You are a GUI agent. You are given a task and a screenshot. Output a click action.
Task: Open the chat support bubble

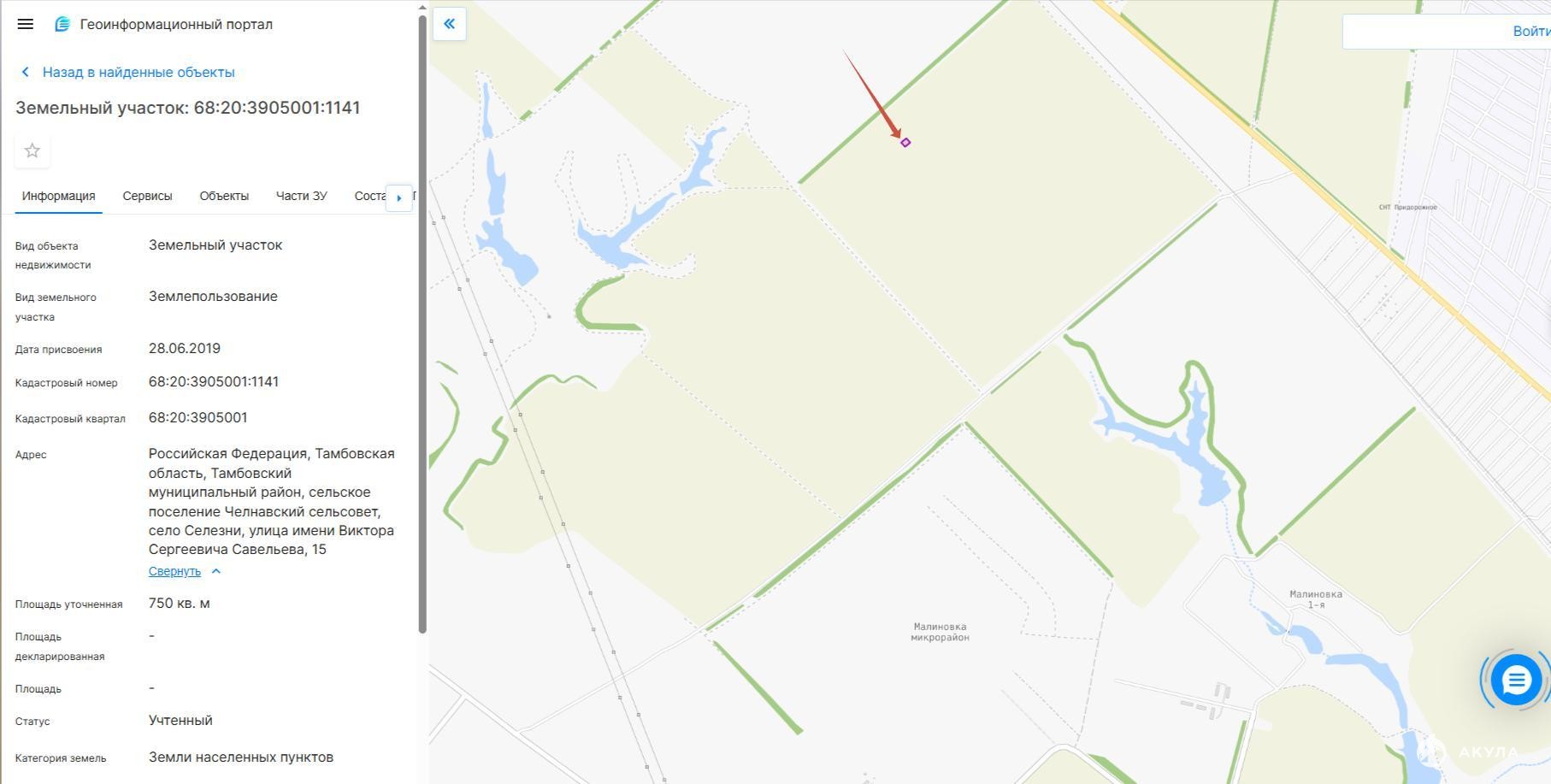[x=1516, y=681]
